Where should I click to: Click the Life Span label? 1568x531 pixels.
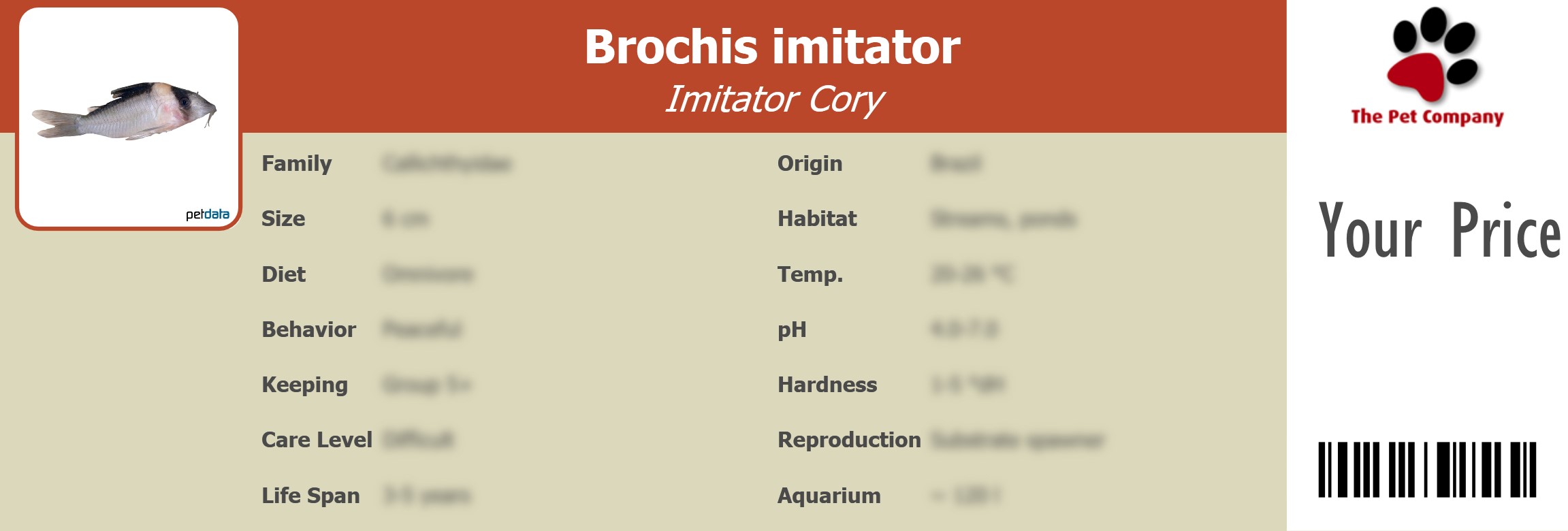point(310,496)
